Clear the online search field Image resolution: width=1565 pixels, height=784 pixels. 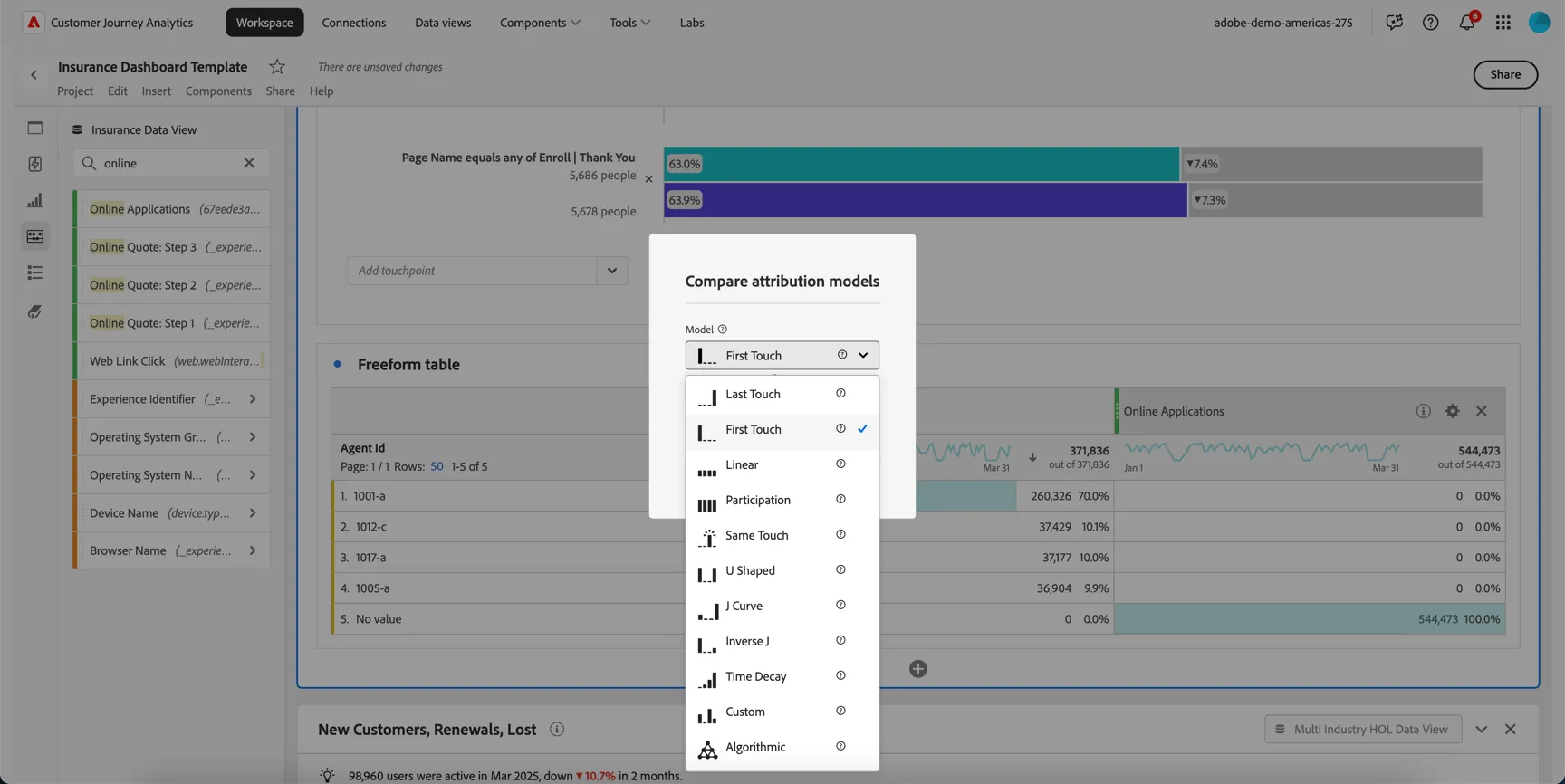(249, 163)
